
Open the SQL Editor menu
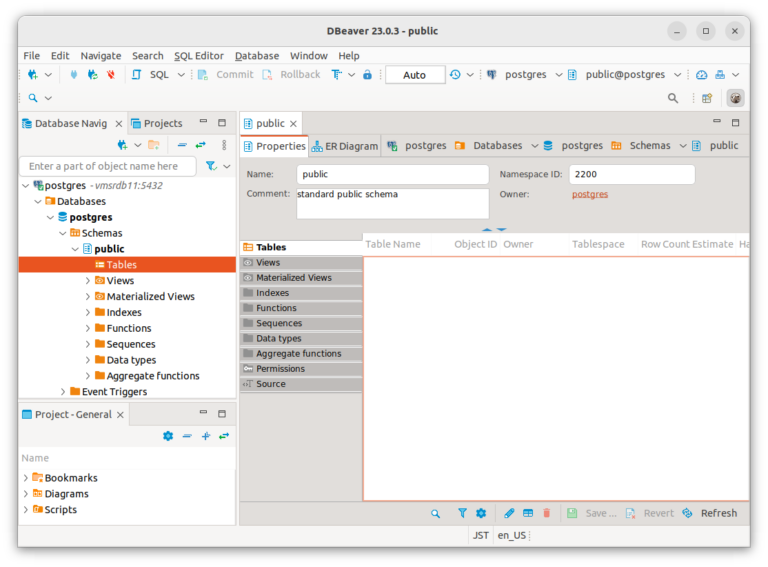pos(198,56)
